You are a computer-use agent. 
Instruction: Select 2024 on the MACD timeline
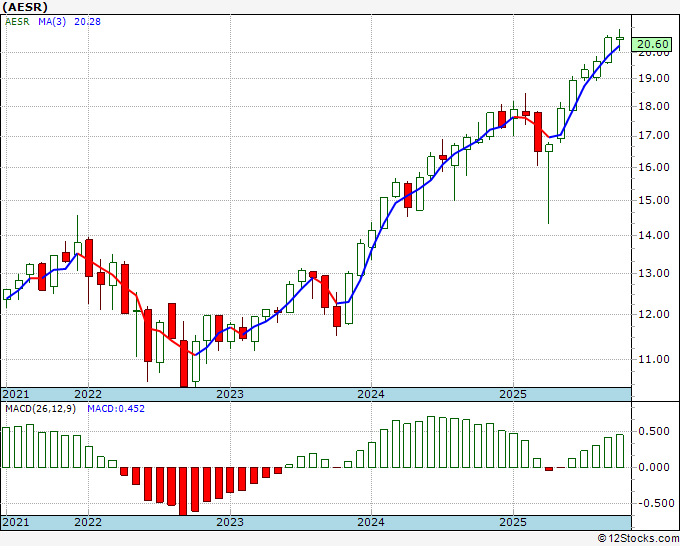click(x=371, y=522)
